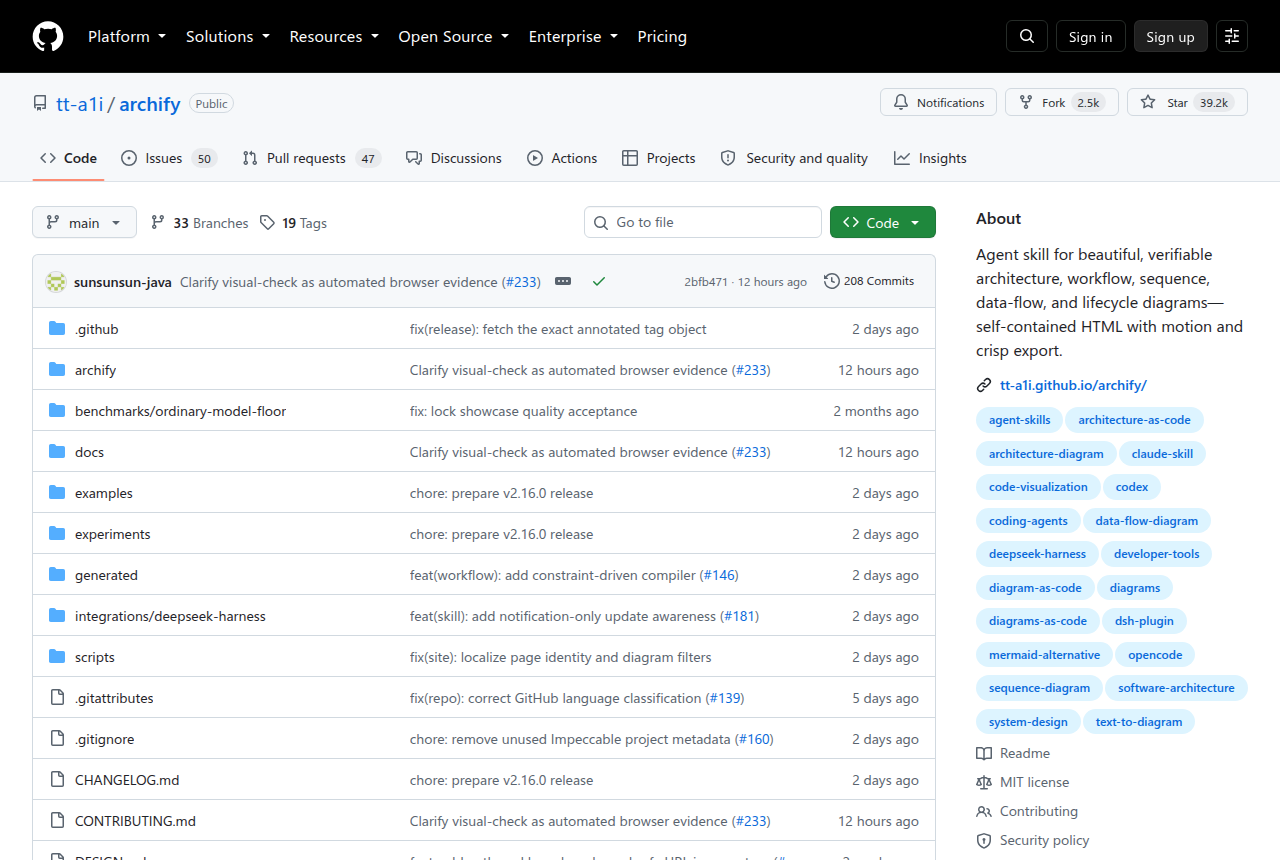Open the tt-a1i.github.io/archify/ link
1280x860 pixels.
1073,385
